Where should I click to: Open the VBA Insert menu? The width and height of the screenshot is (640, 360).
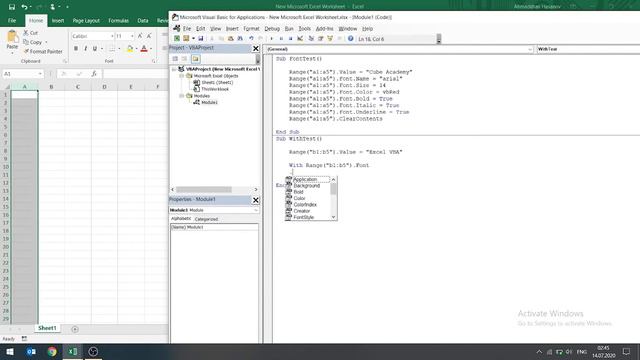click(x=232, y=29)
